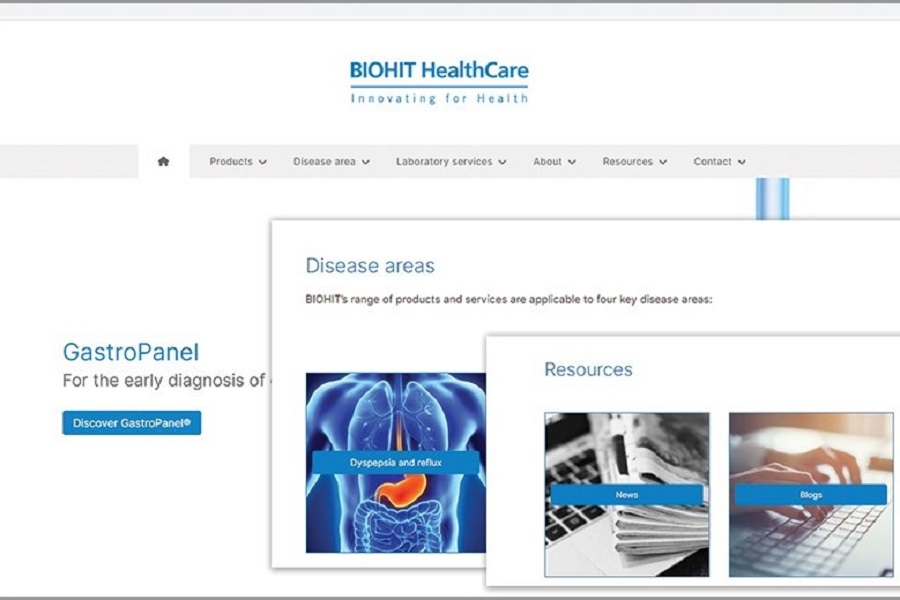Click the Discover GastroPanel button
900x600 pixels.
[x=131, y=423]
